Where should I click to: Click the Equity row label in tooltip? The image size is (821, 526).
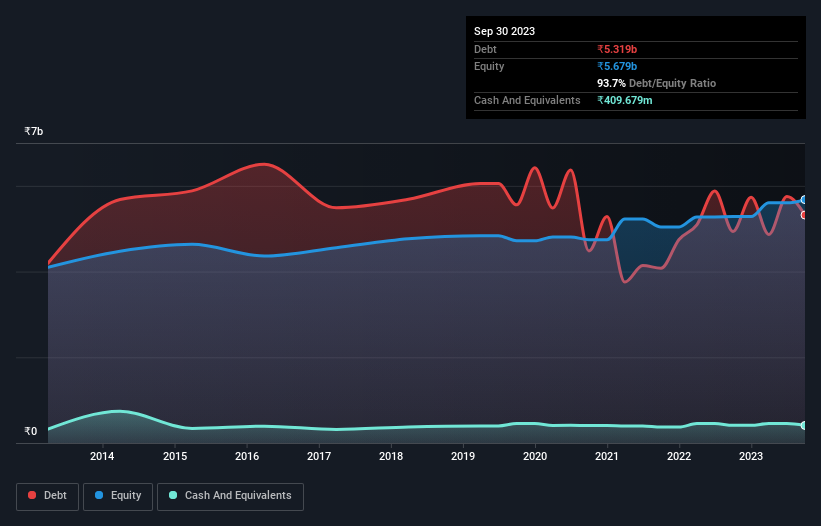coord(489,66)
